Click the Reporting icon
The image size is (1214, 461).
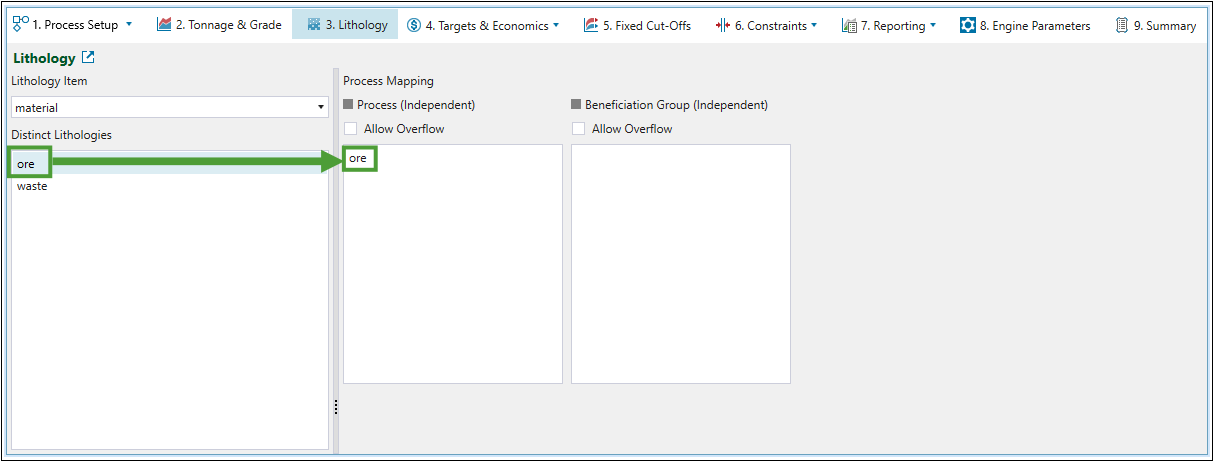pos(849,25)
